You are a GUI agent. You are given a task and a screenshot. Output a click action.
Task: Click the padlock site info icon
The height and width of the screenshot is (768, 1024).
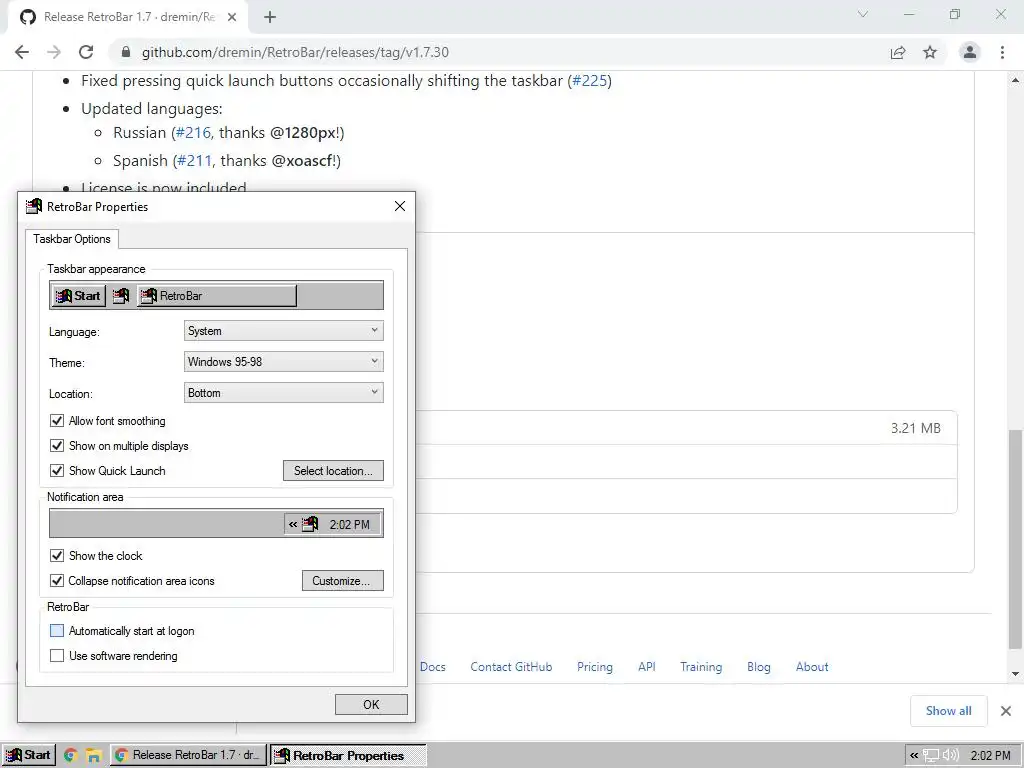126,52
